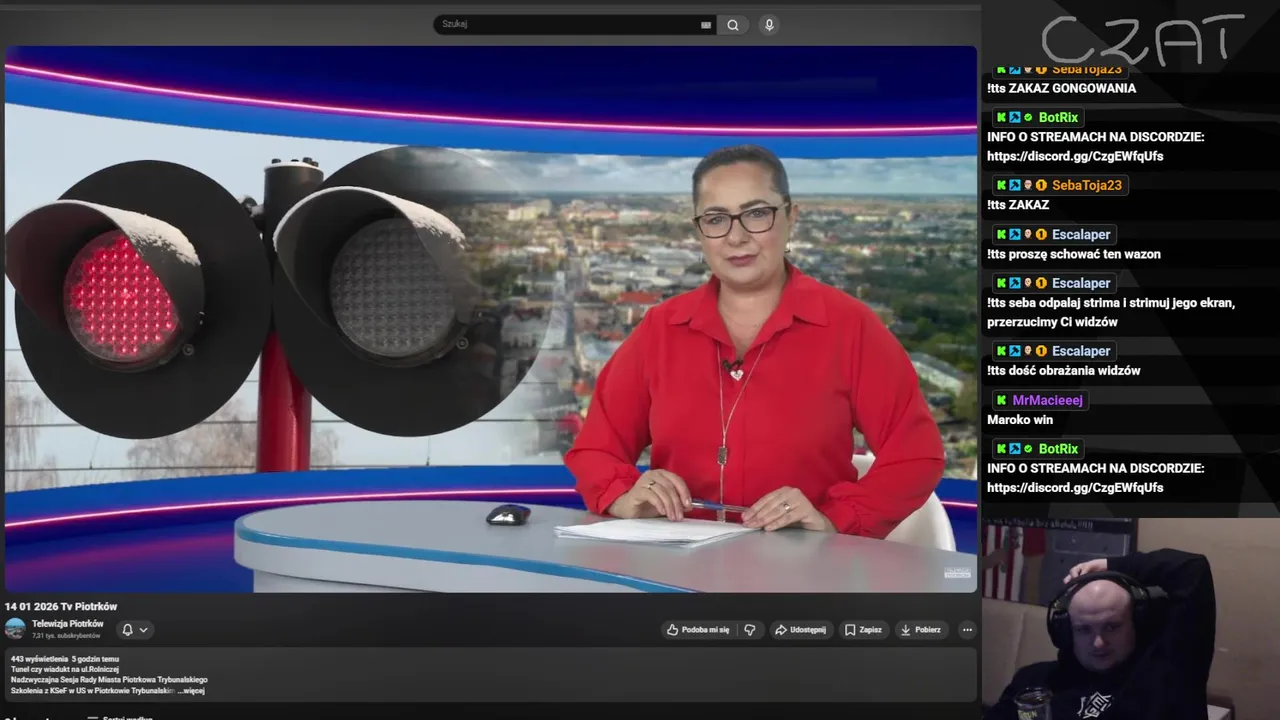Click the top BotRix username in chat

pyautogui.click(x=1058, y=118)
